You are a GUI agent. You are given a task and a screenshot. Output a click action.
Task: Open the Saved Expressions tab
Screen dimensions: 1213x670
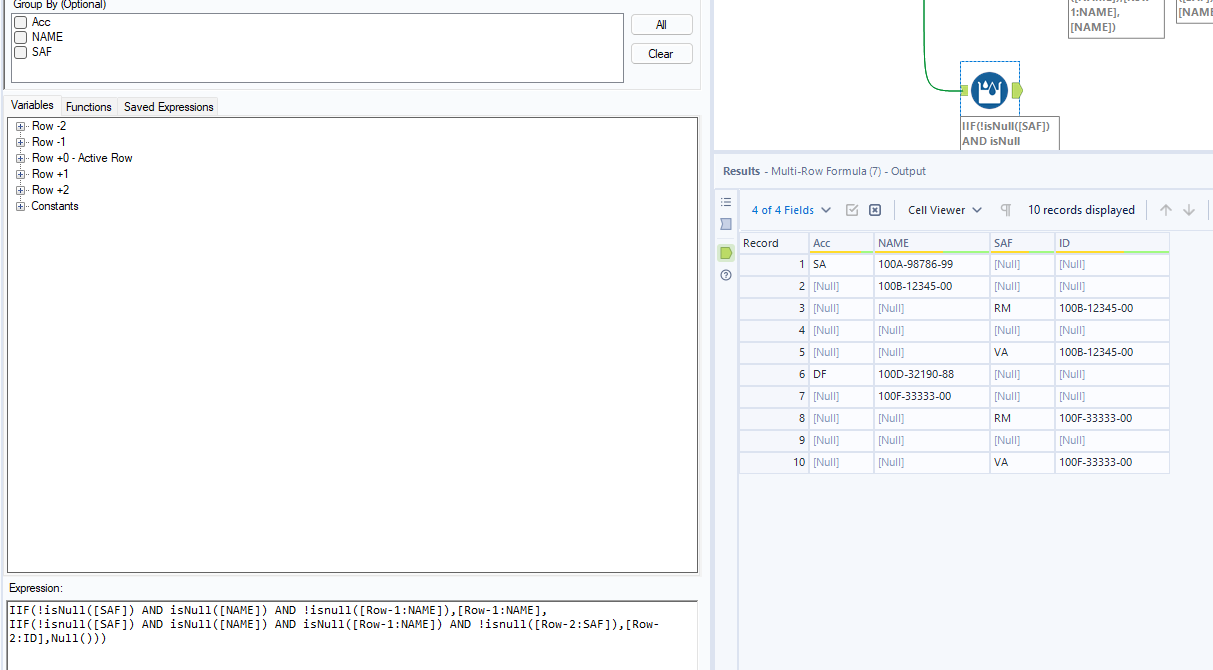[167, 106]
